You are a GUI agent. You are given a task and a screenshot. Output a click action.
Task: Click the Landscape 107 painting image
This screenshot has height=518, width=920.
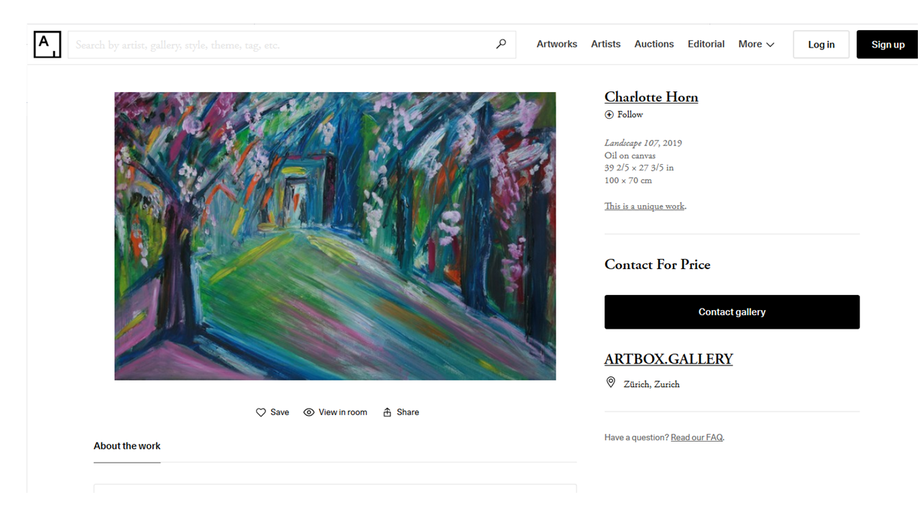click(335, 236)
